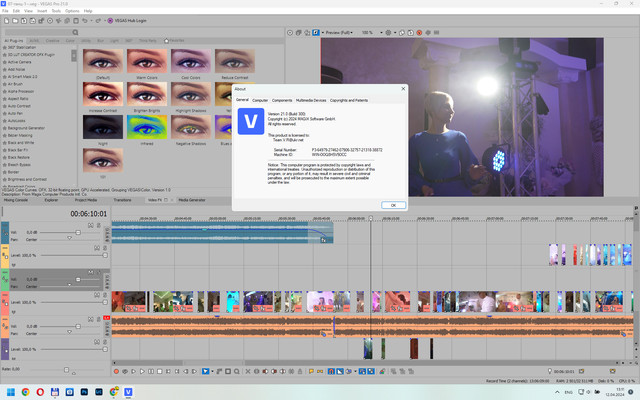Select the AI Smart Mask 2.0 plug-in
This screenshot has height=400, width=640.
[x=20, y=77]
